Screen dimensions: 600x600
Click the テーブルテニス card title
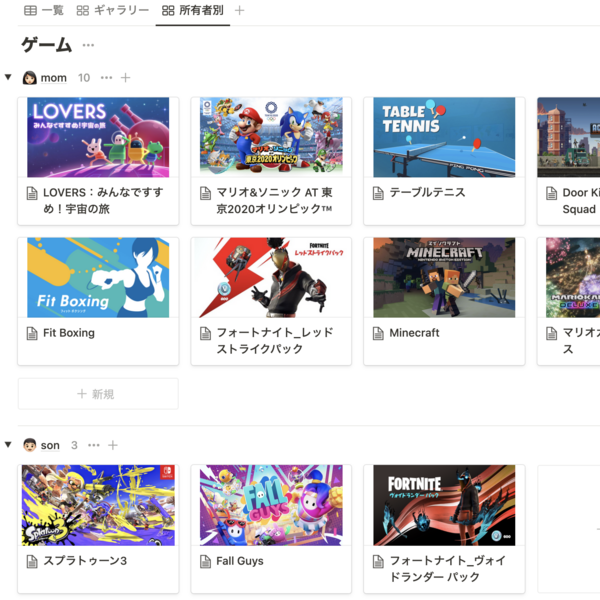tap(427, 192)
